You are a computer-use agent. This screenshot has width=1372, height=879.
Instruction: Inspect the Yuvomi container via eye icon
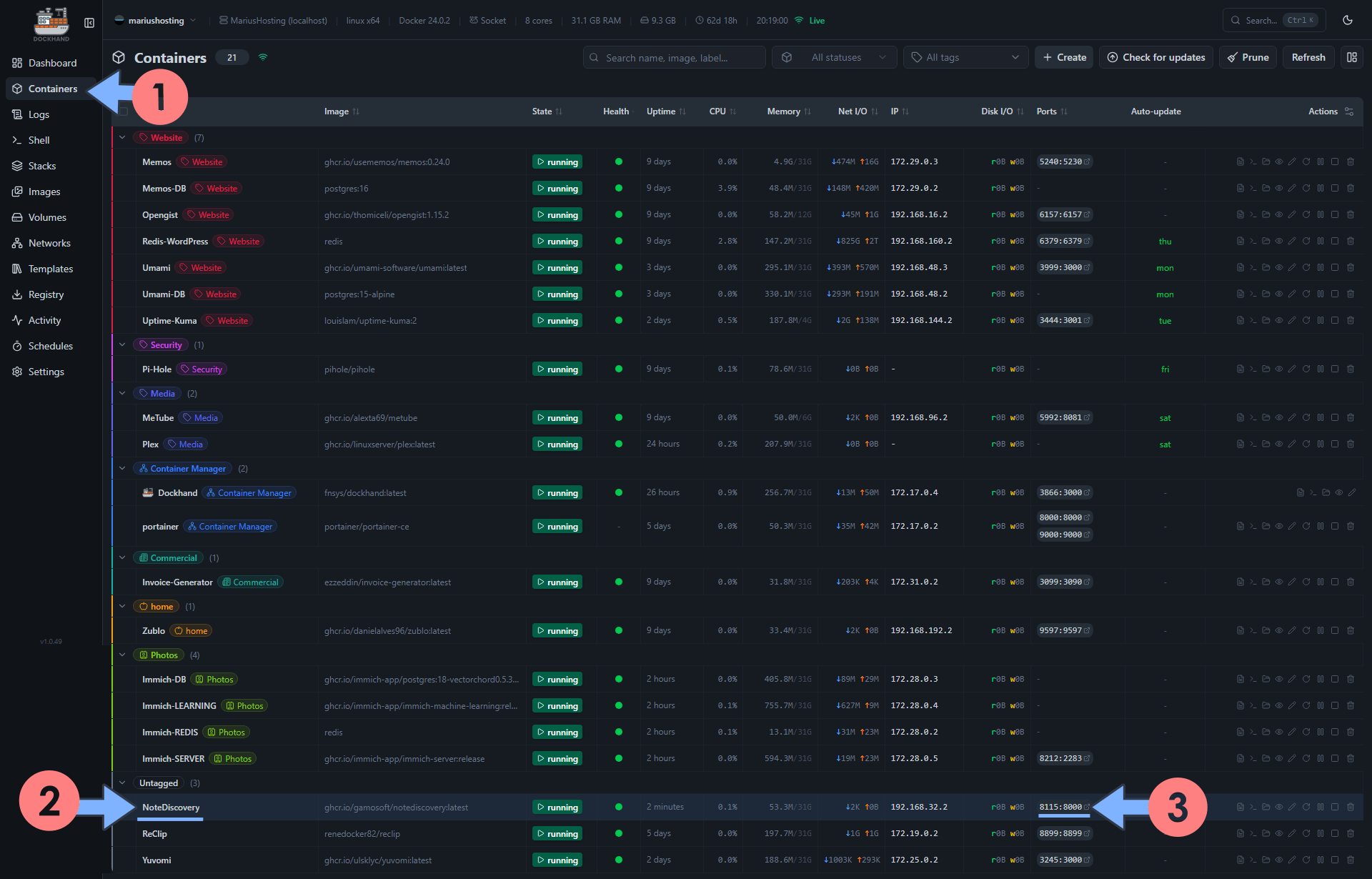[1279, 860]
